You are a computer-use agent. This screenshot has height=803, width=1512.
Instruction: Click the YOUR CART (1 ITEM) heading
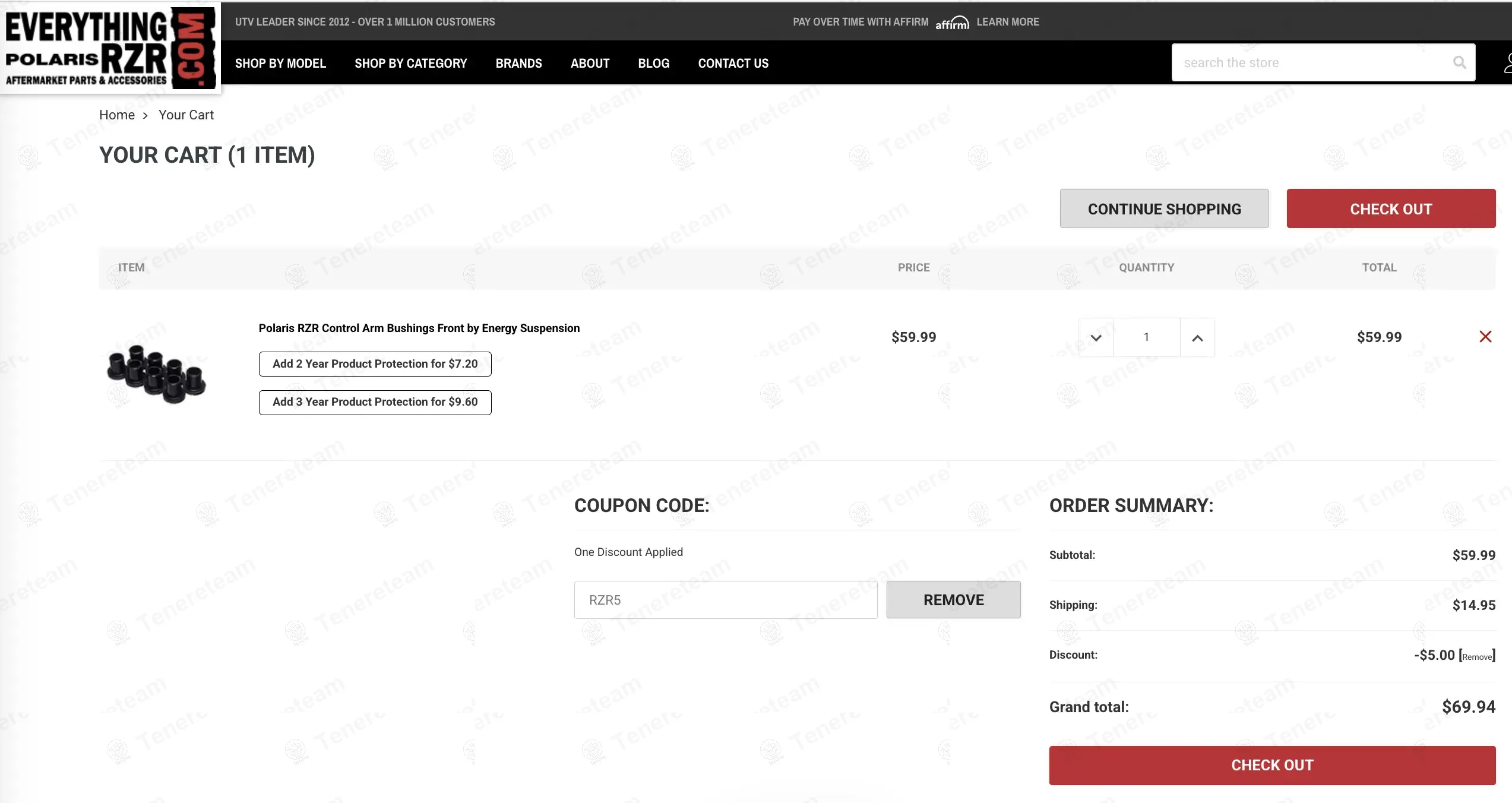pos(207,155)
